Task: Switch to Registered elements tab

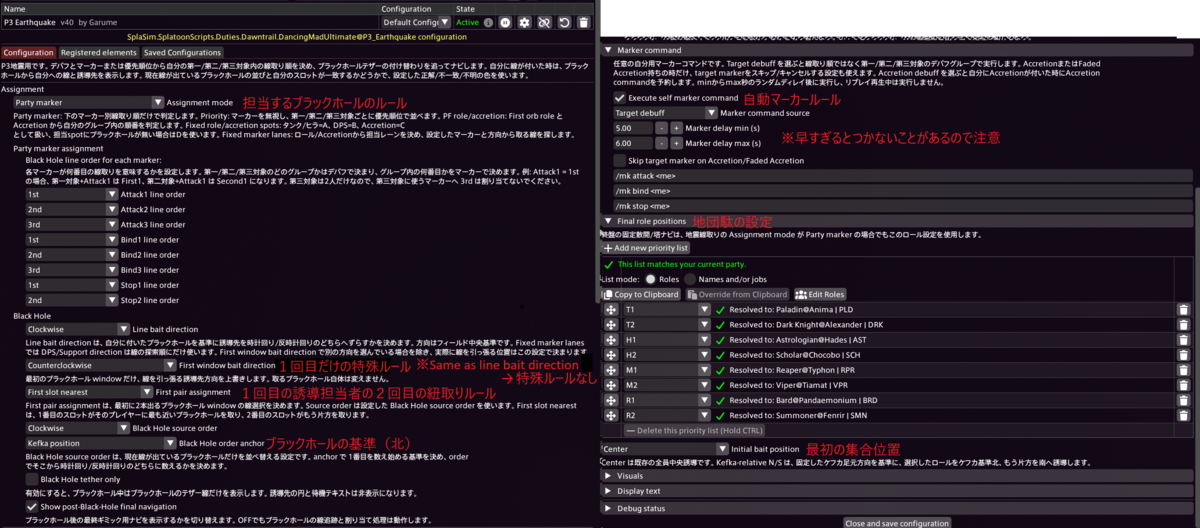Action: point(98,52)
